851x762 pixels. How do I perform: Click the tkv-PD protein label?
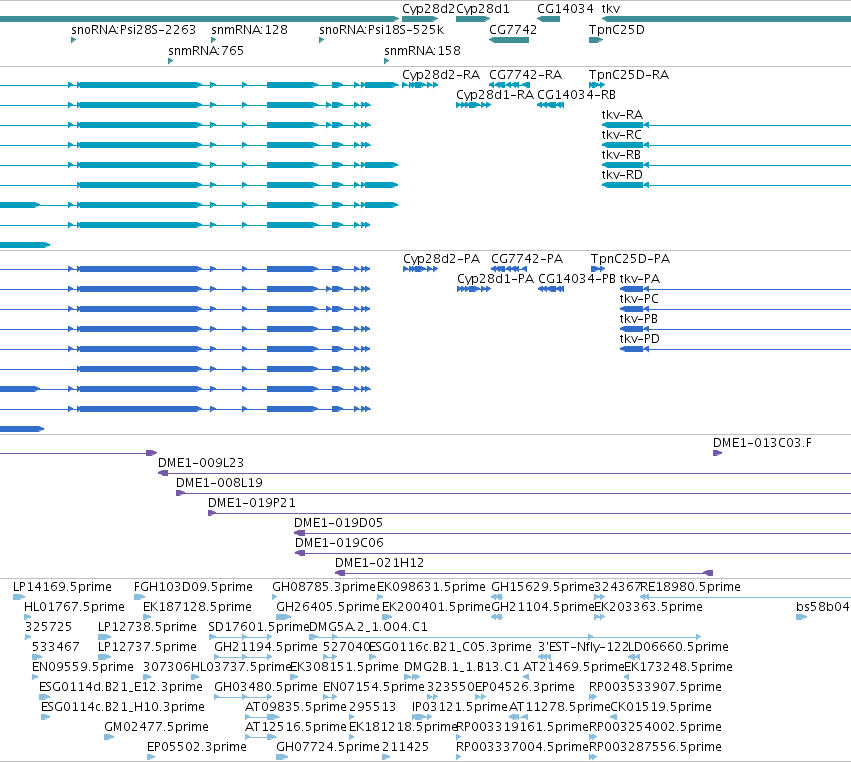click(x=640, y=339)
